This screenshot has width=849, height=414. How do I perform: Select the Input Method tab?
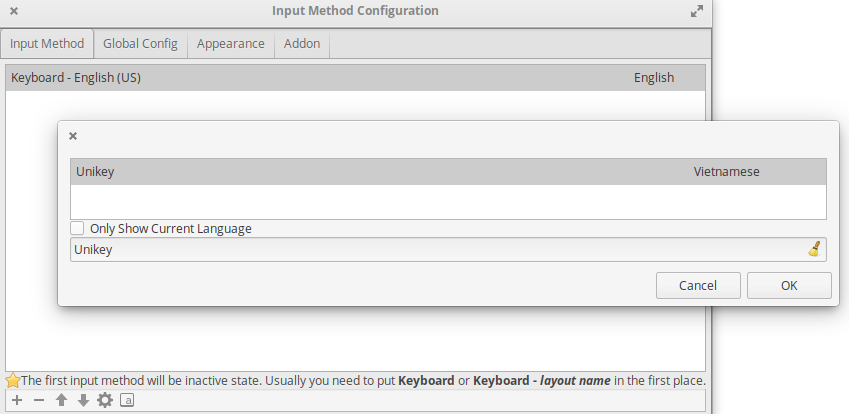click(47, 44)
